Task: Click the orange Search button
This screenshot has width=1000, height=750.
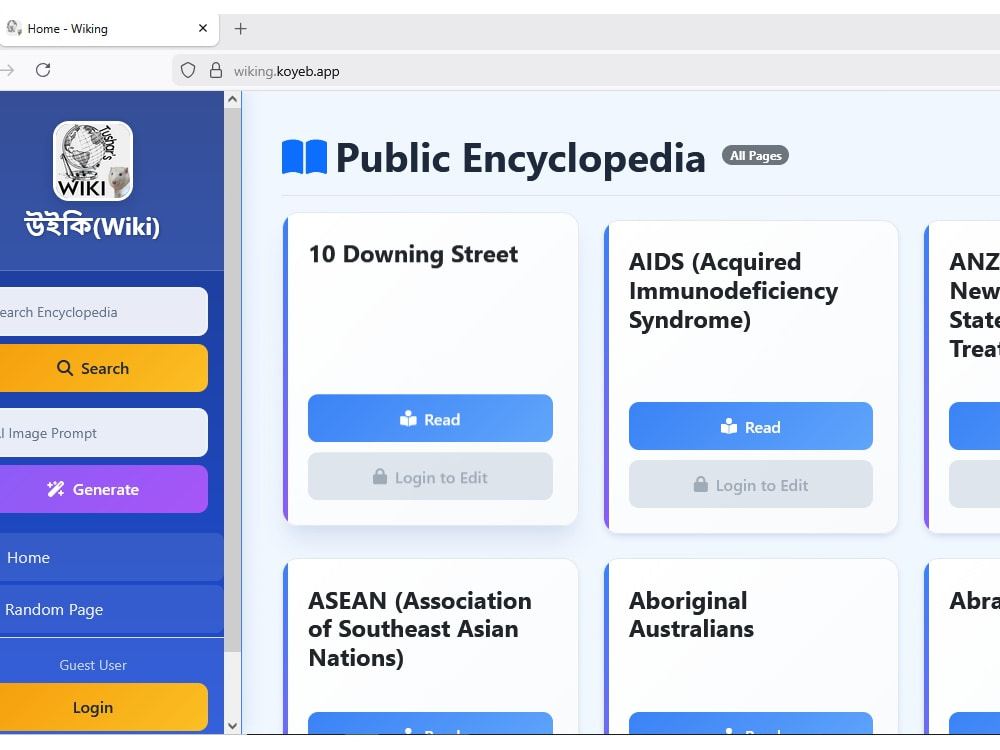Action: click(x=103, y=369)
